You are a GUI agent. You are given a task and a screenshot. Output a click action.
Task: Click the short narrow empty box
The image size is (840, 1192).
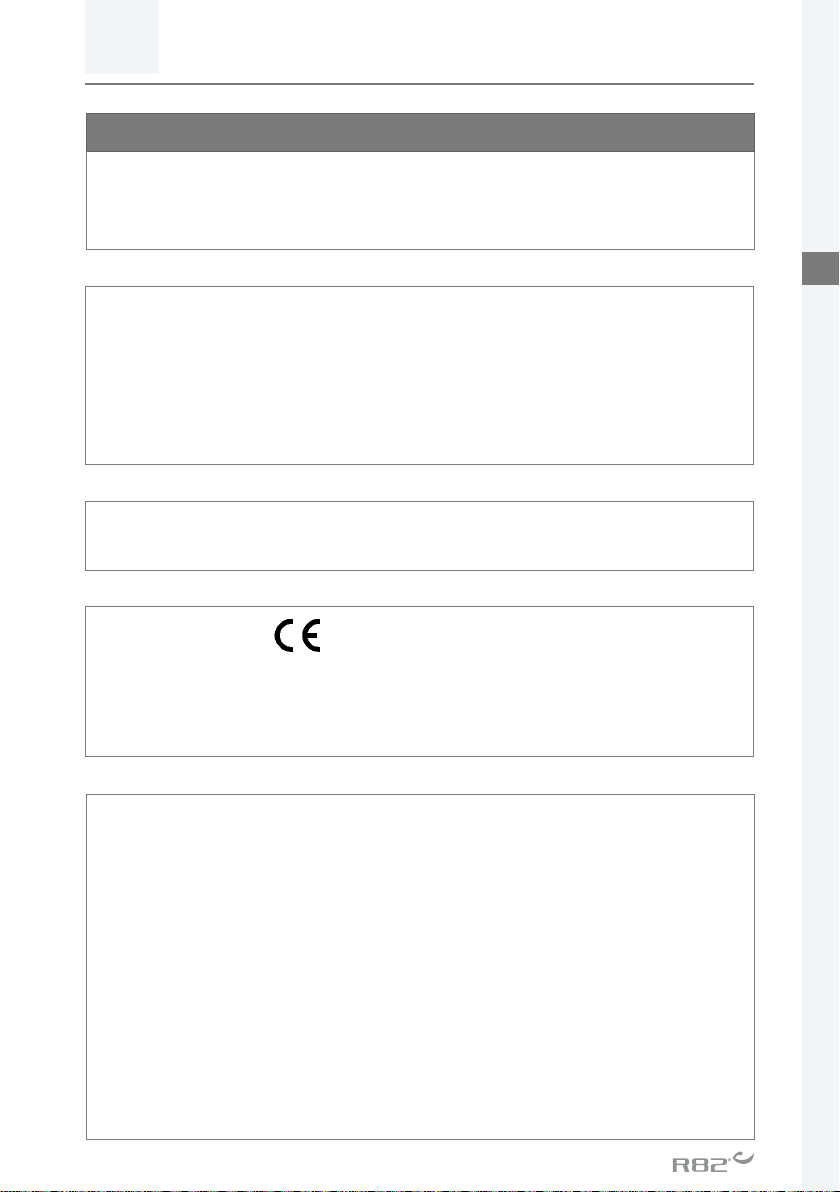(420, 536)
